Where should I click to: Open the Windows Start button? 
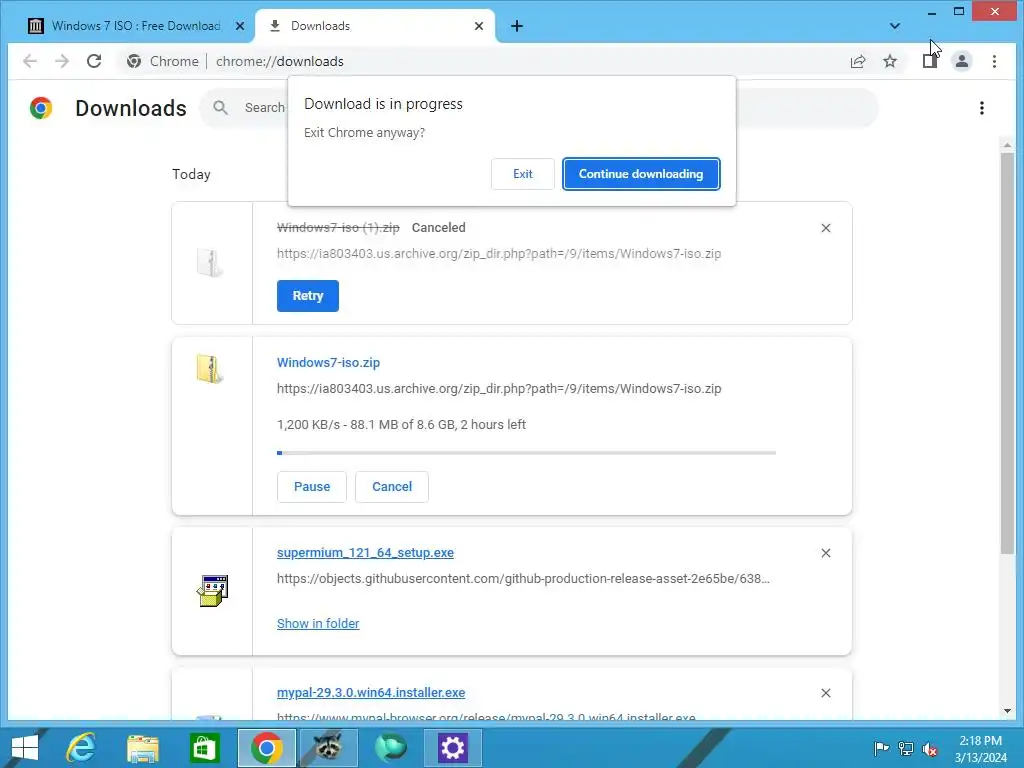24,748
